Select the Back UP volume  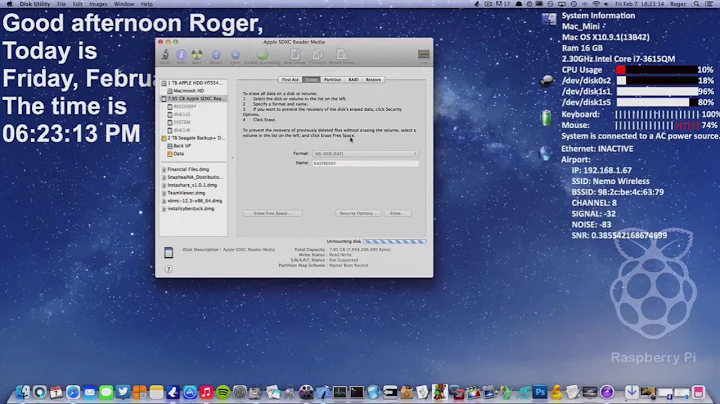(x=193, y=146)
